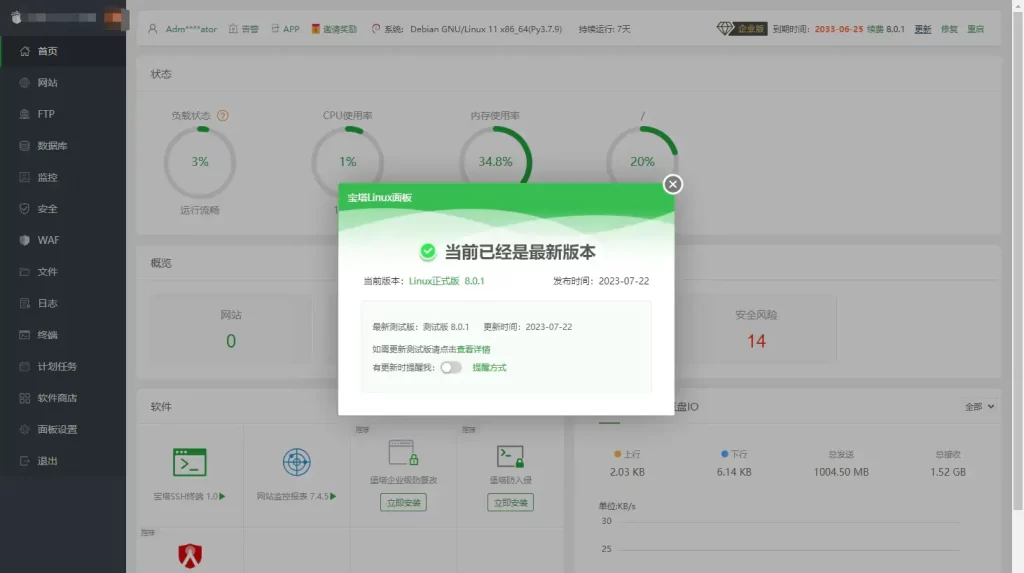Click 立即安装 under 堡塔防入侵
Screen dimensions: 1024x573
(510, 502)
